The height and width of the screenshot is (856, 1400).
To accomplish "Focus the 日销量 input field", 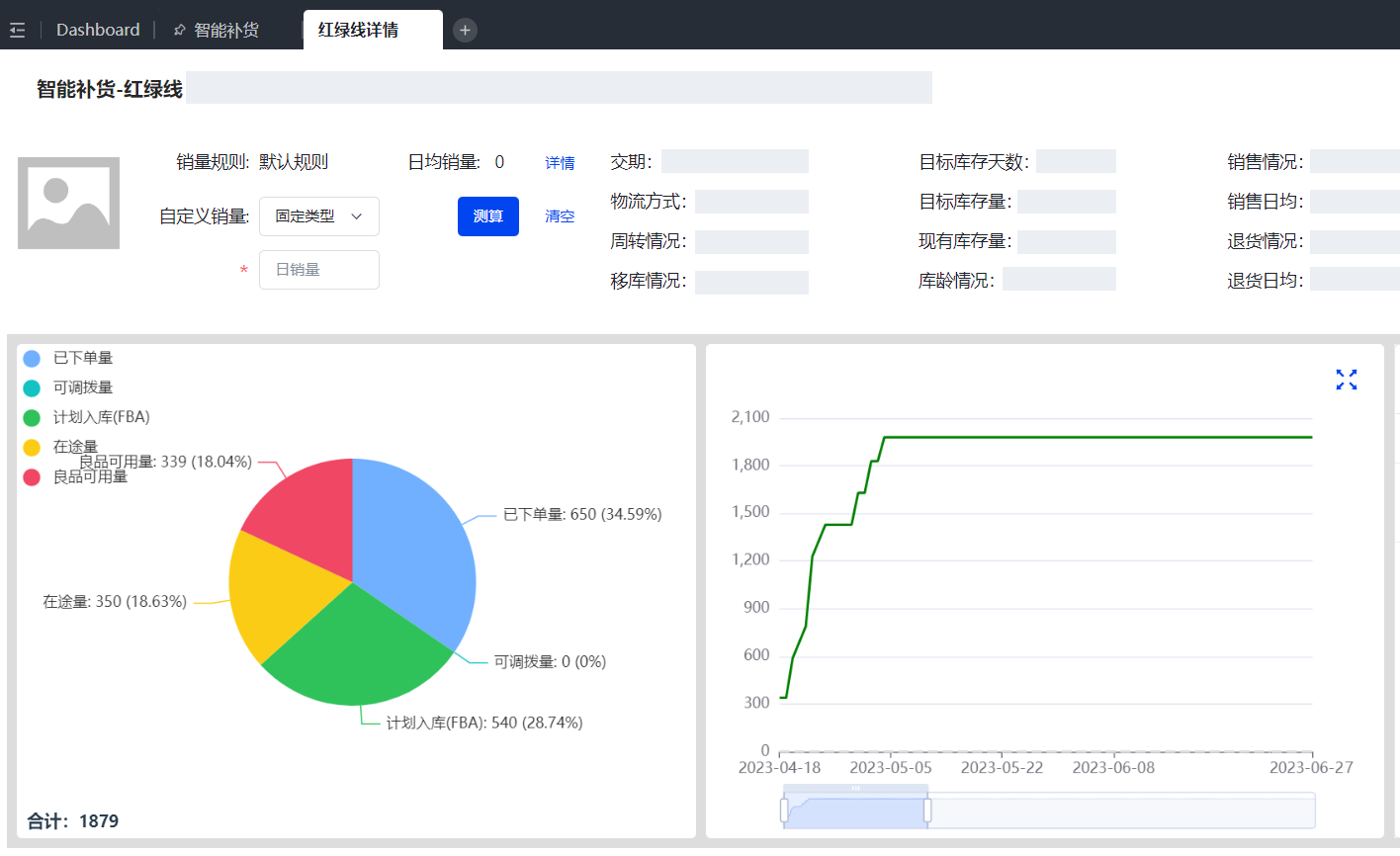I will pyautogui.click(x=318, y=270).
